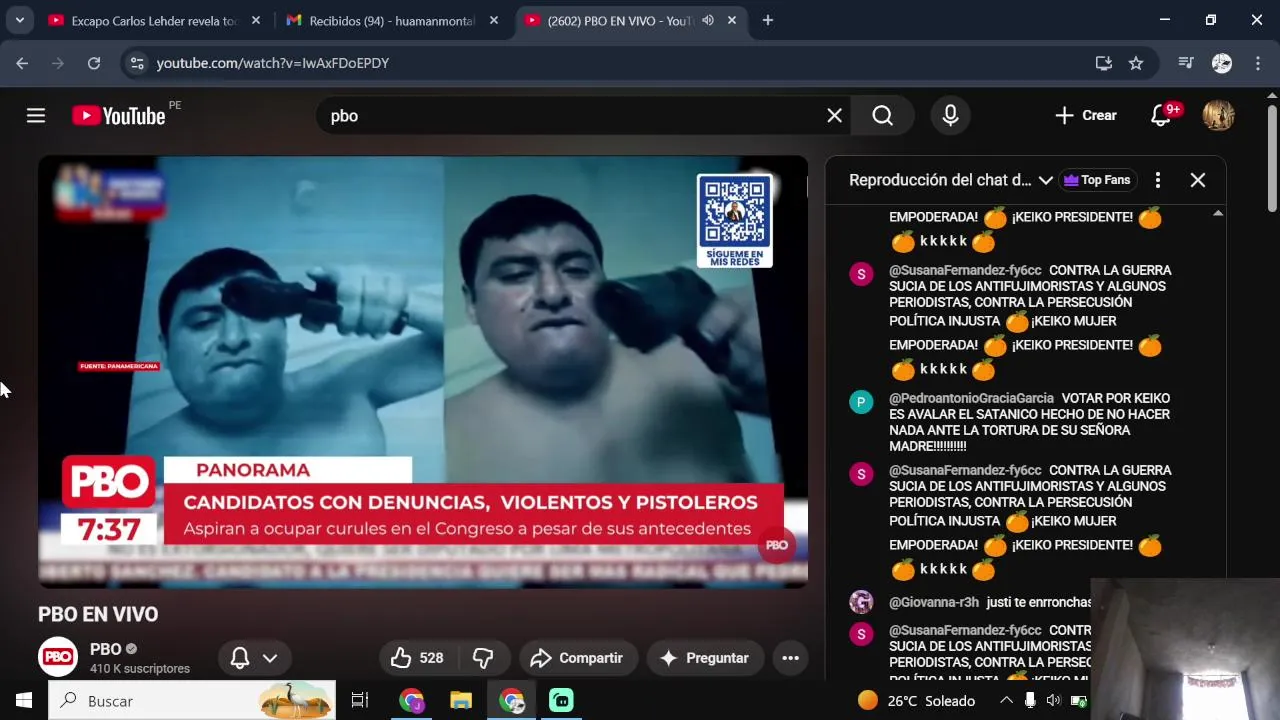
Task: Toggle the subscription notification bell
Action: tap(240, 658)
